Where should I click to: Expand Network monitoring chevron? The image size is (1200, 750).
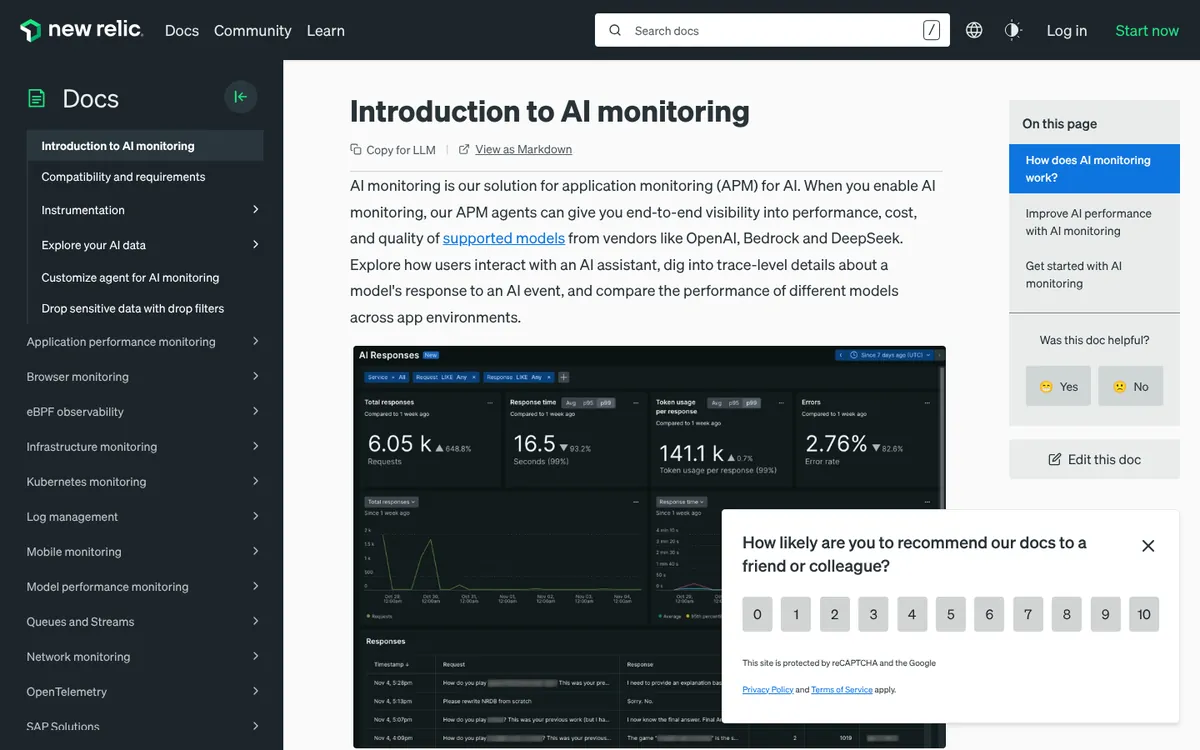pos(256,656)
